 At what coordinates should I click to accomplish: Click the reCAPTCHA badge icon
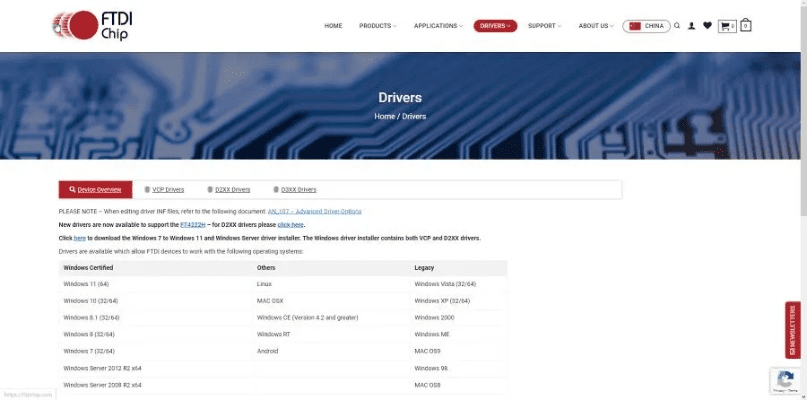click(x=785, y=379)
